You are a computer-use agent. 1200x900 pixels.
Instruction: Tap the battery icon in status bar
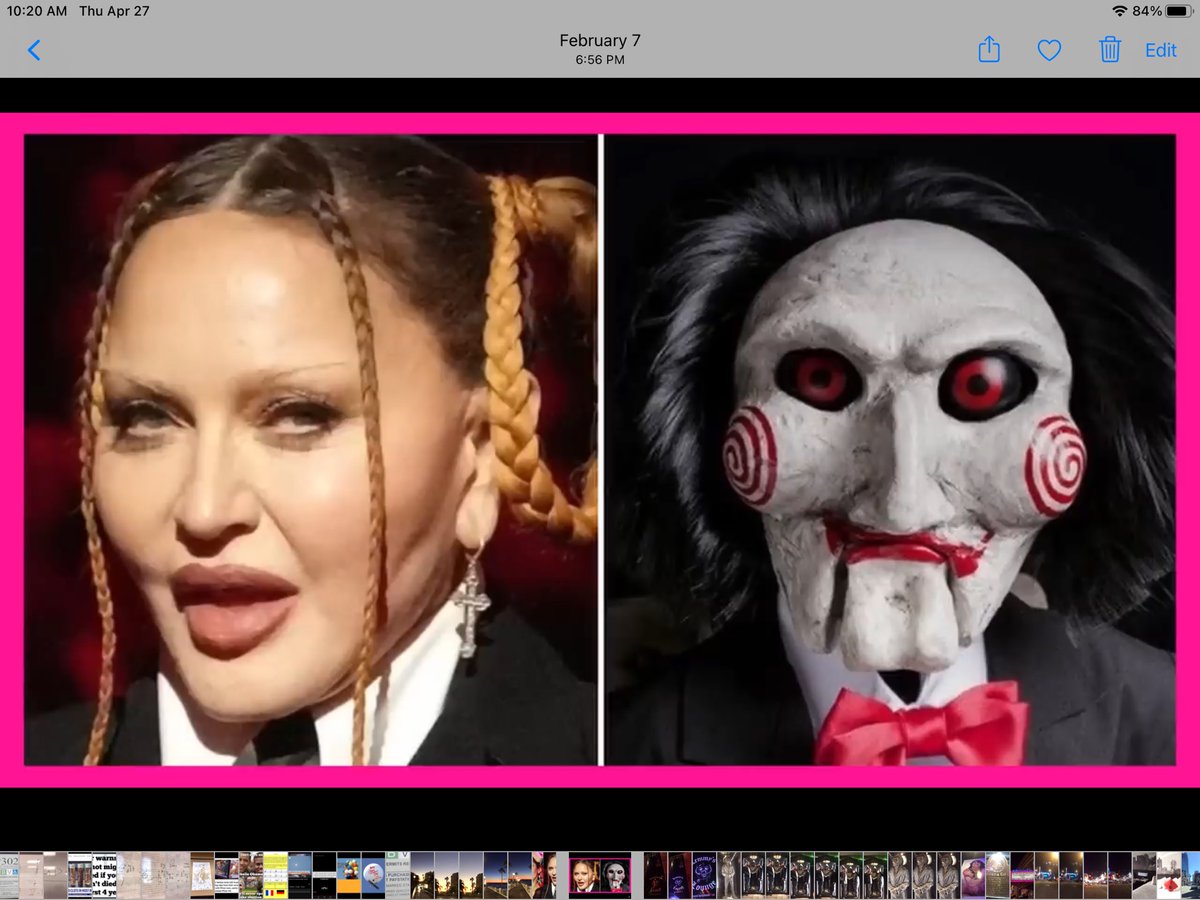[x=1179, y=11]
